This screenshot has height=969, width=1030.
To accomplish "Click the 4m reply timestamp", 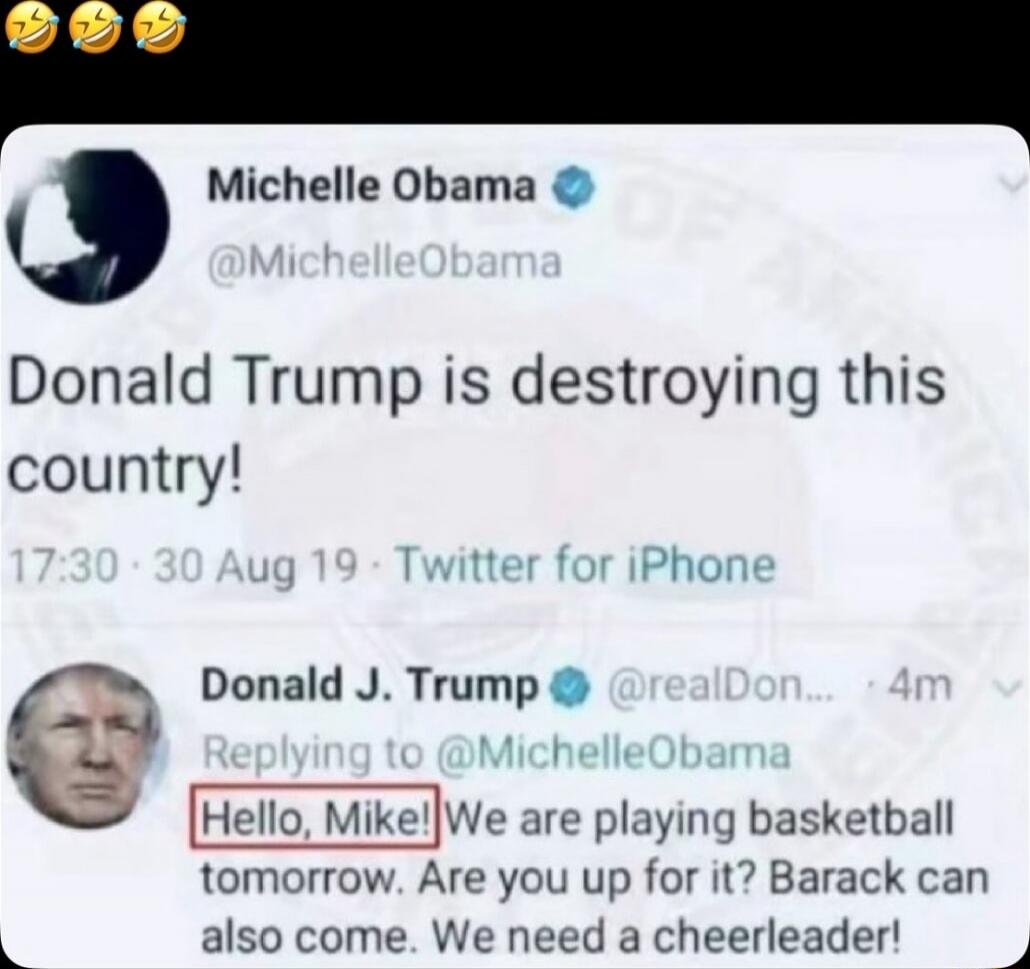I will tap(918, 686).
